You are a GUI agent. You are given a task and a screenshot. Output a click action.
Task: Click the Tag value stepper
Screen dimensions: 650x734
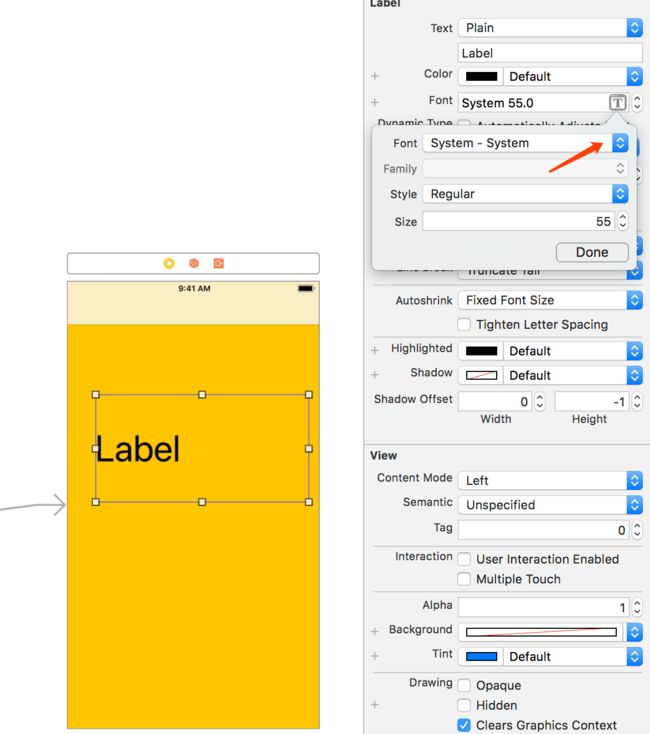[x=637, y=530]
